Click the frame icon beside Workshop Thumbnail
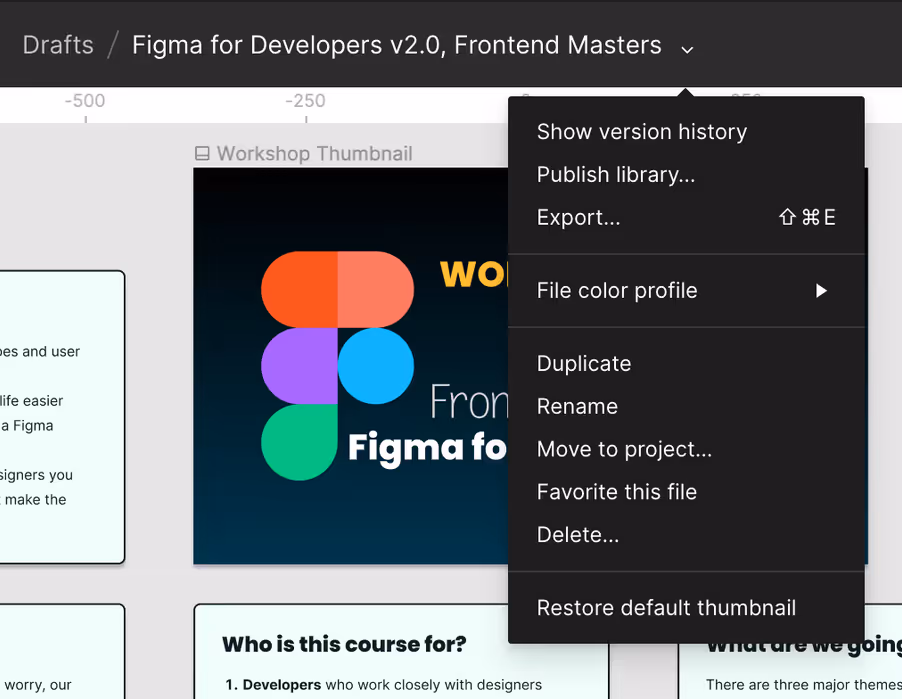The width and height of the screenshot is (902, 699). [x=202, y=154]
